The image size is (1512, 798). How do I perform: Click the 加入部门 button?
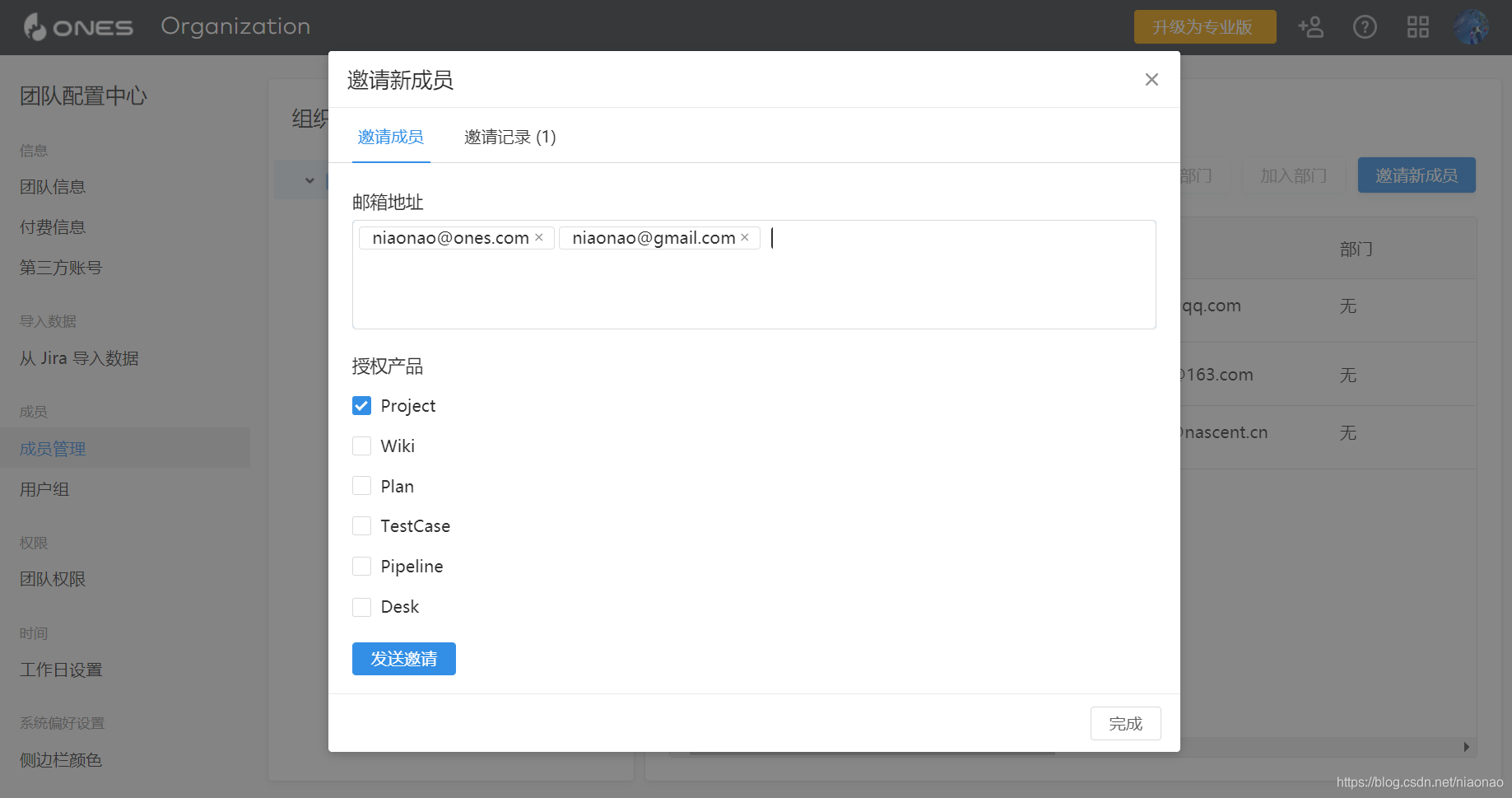1293,175
